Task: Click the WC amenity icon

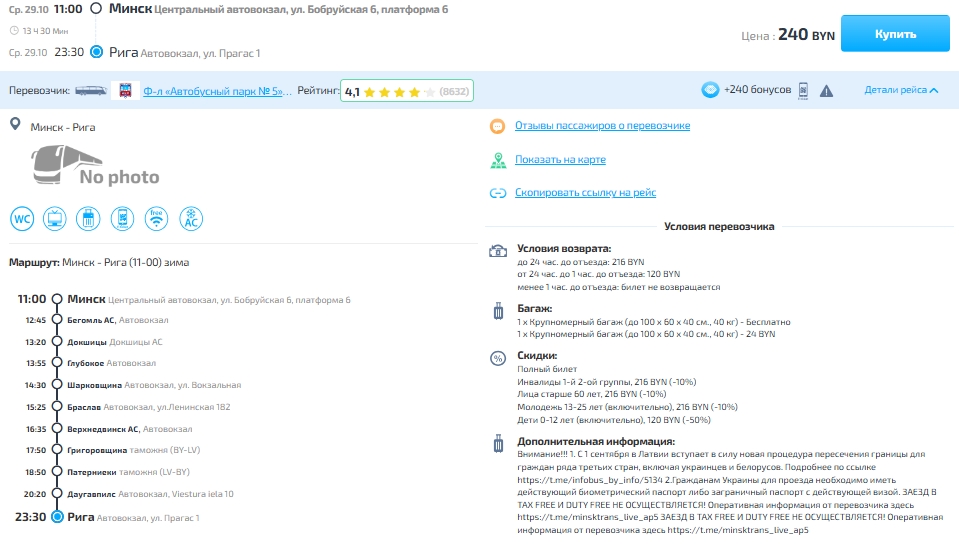Action: 22,217
